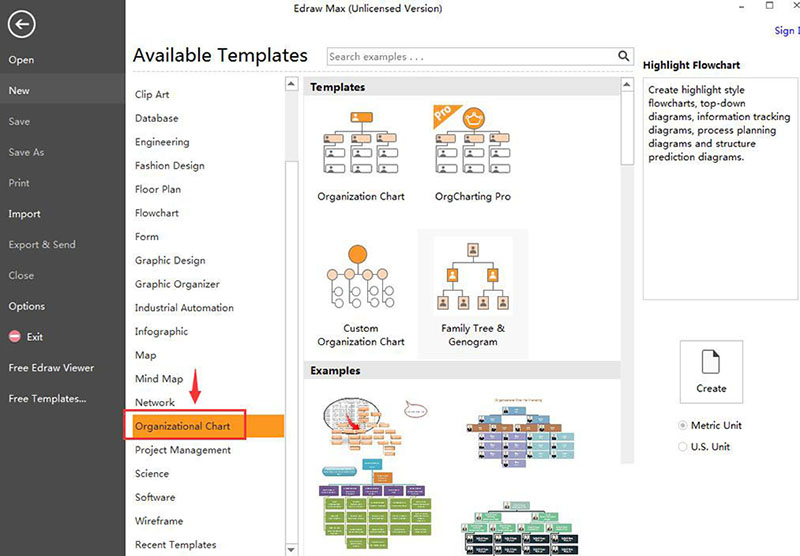Viewport: 800px width, 556px height.
Task: Select the Graphic Organizer category
Action: pos(177,284)
